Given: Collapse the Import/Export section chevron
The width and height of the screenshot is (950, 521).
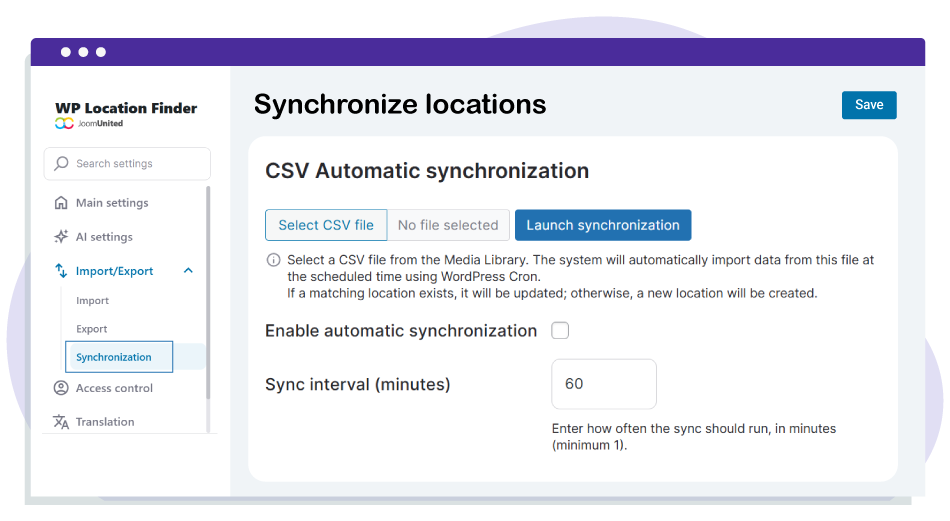Looking at the screenshot, I should click(x=188, y=271).
